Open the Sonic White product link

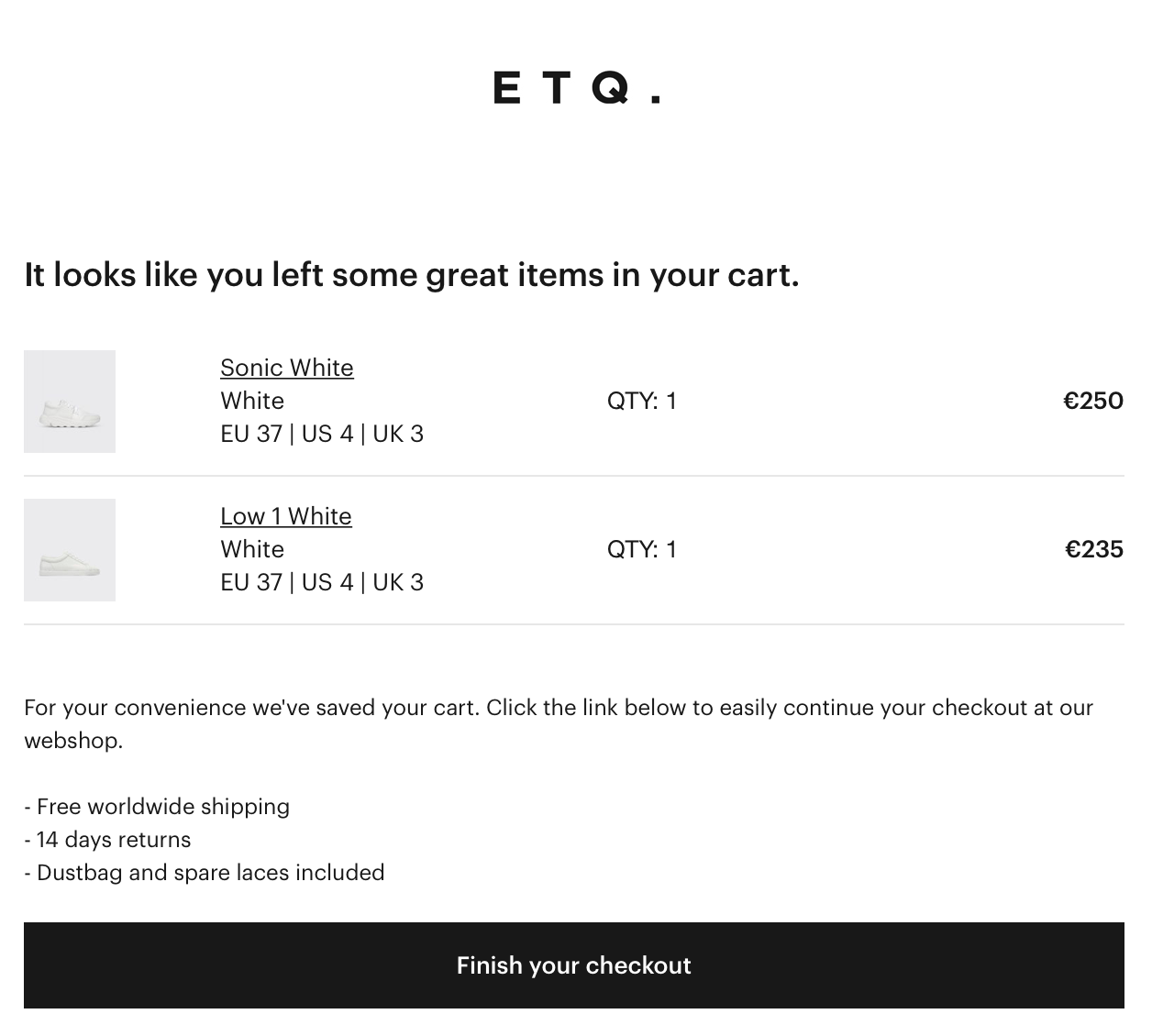[x=287, y=368]
